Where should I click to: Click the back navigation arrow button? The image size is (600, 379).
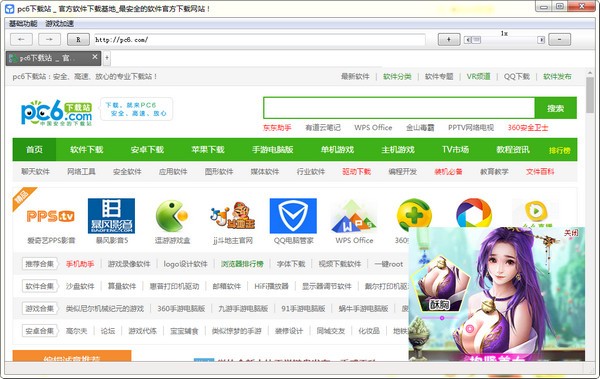click(x=21, y=39)
